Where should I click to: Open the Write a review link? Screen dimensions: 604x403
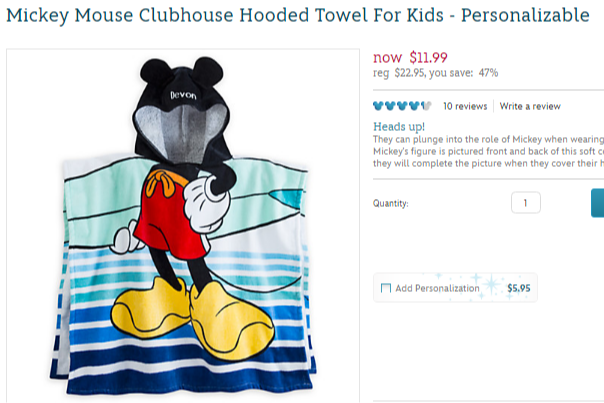tap(530, 106)
